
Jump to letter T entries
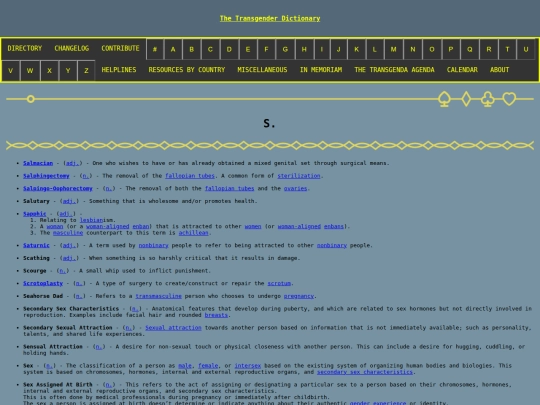pyautogui.click(x=507, y=49)
